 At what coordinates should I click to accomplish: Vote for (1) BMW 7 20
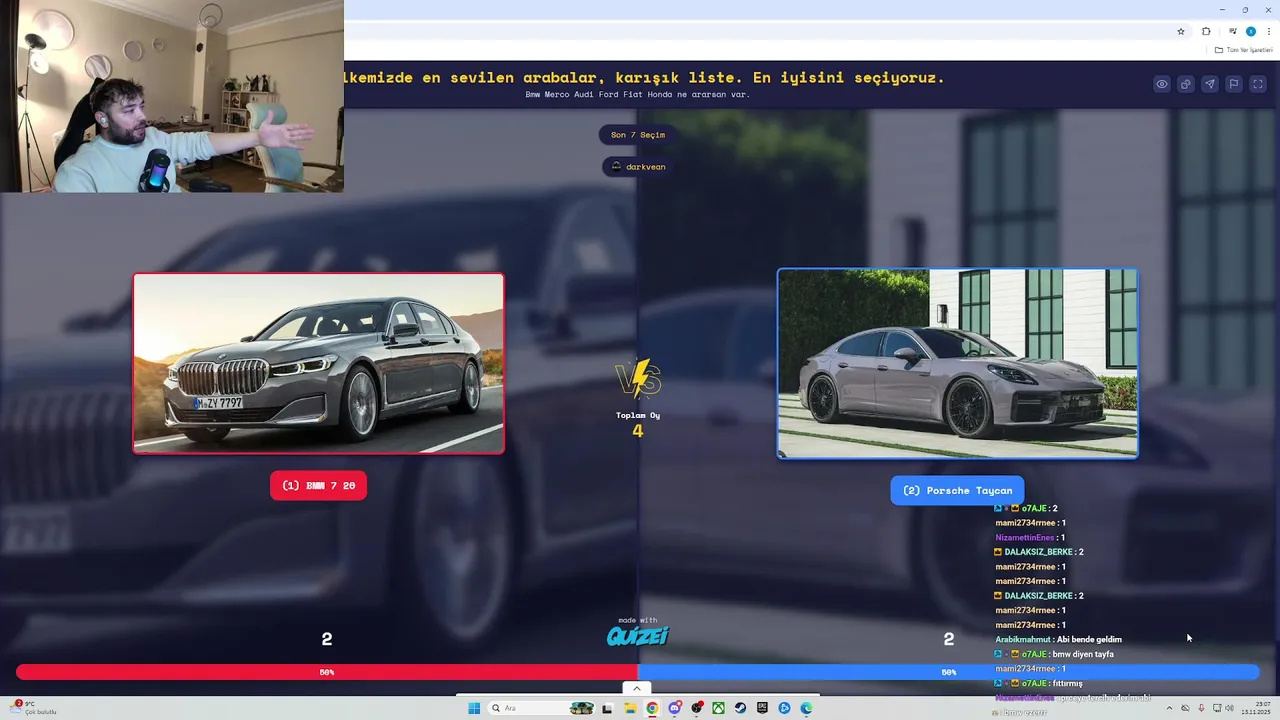[x=318, y=485]
